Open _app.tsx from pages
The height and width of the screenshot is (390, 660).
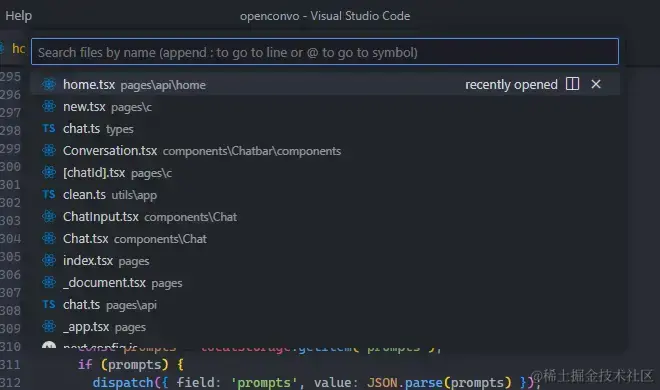coord(325,326)
